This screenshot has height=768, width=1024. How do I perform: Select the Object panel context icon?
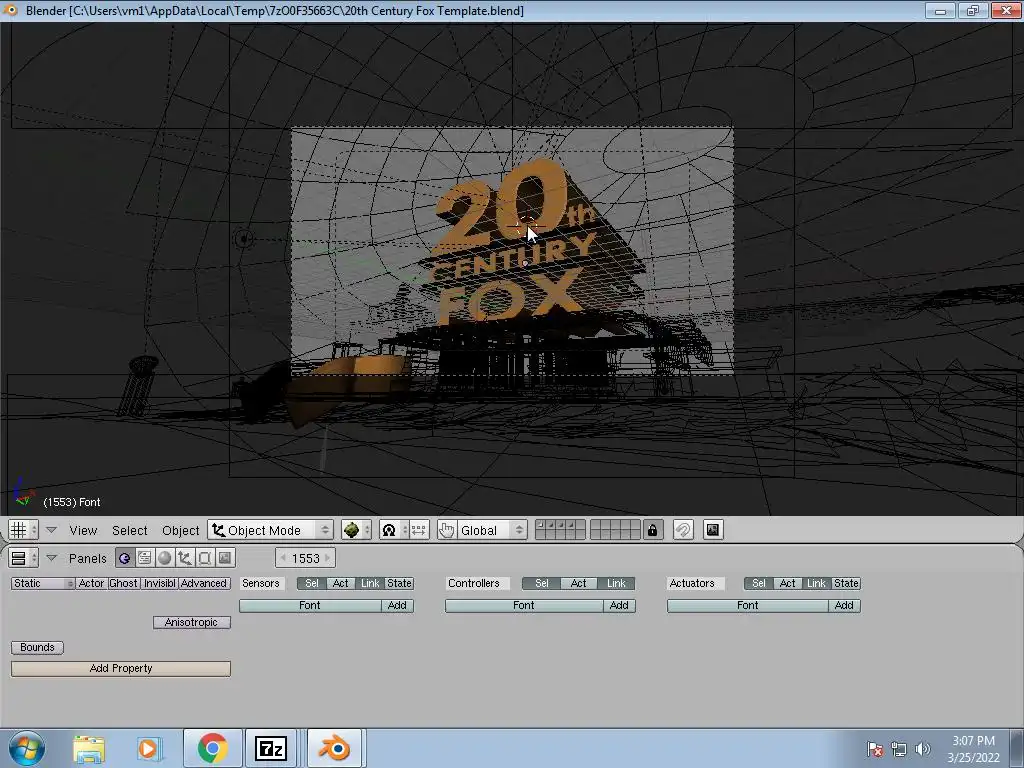[x=185, y=558]
